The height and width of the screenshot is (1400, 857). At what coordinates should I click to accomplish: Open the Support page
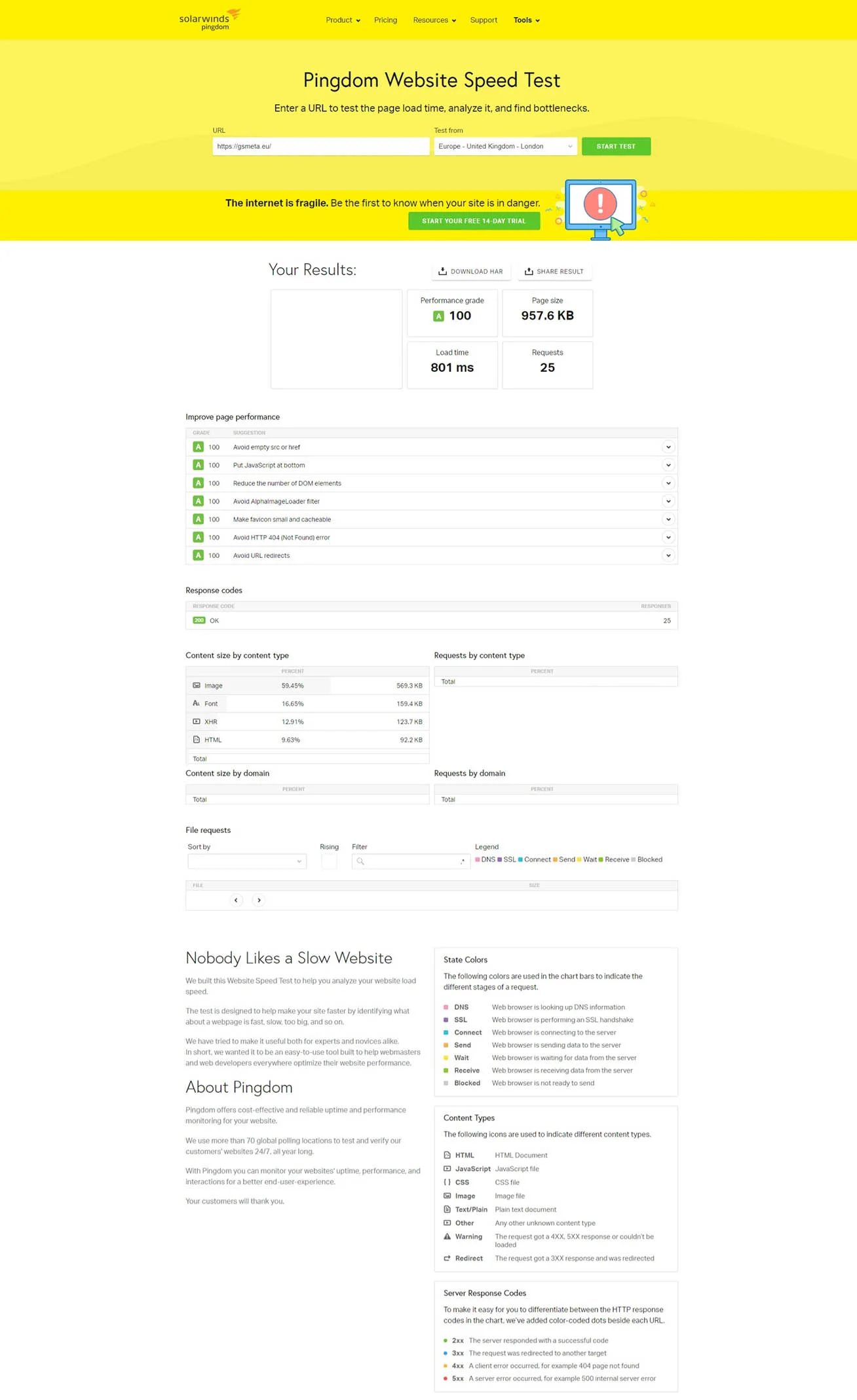point(484,20)
